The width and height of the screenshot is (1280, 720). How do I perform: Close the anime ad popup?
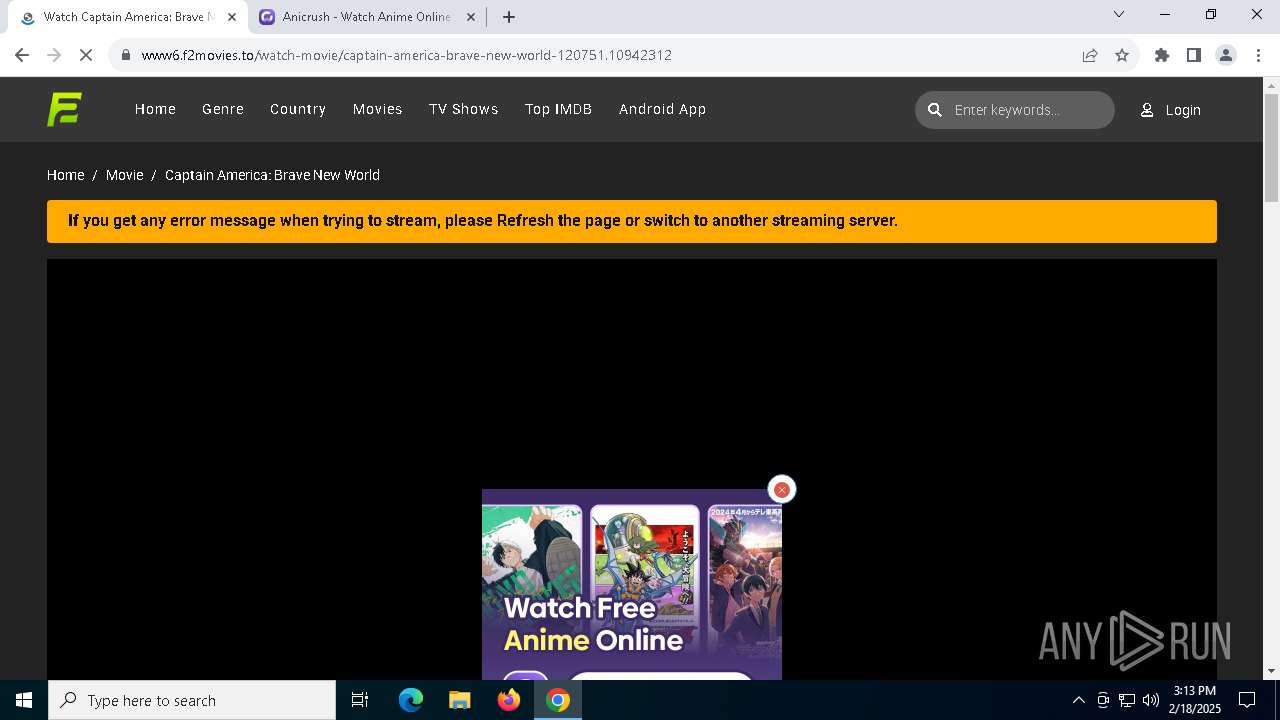(782, 489)
